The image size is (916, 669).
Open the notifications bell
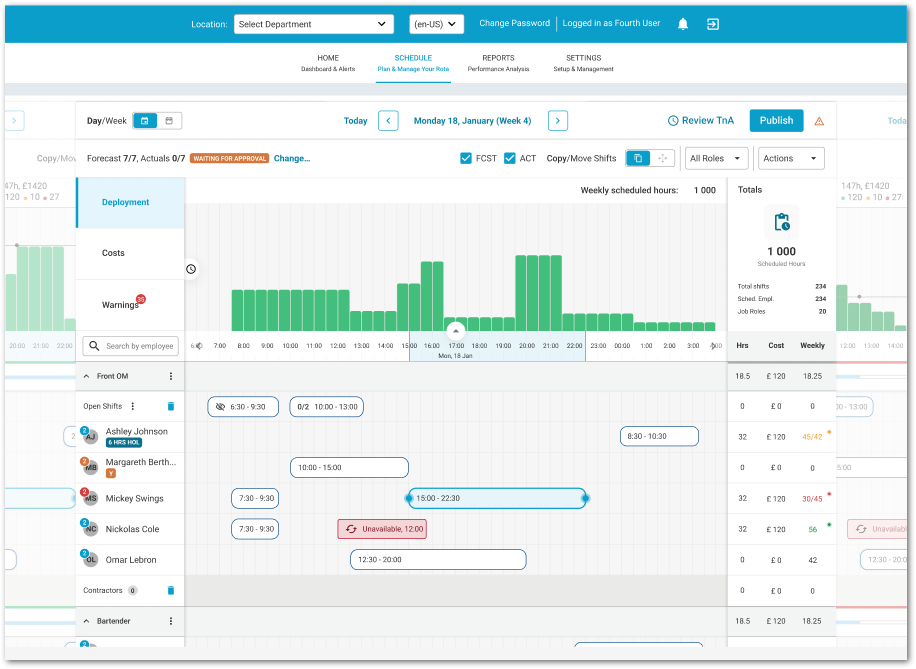click(682, 24)
